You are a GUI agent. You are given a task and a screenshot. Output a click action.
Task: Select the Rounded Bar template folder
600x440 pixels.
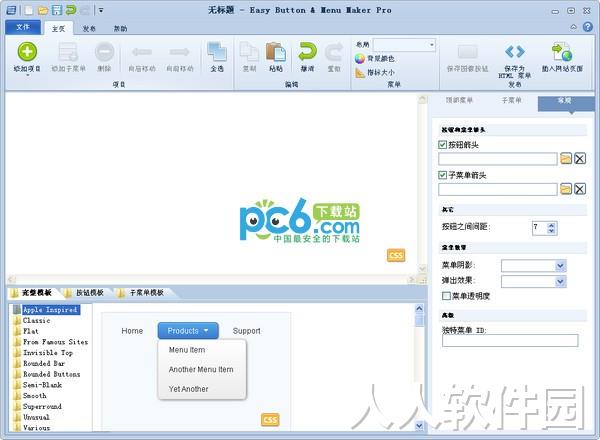[x=39, y=363]
